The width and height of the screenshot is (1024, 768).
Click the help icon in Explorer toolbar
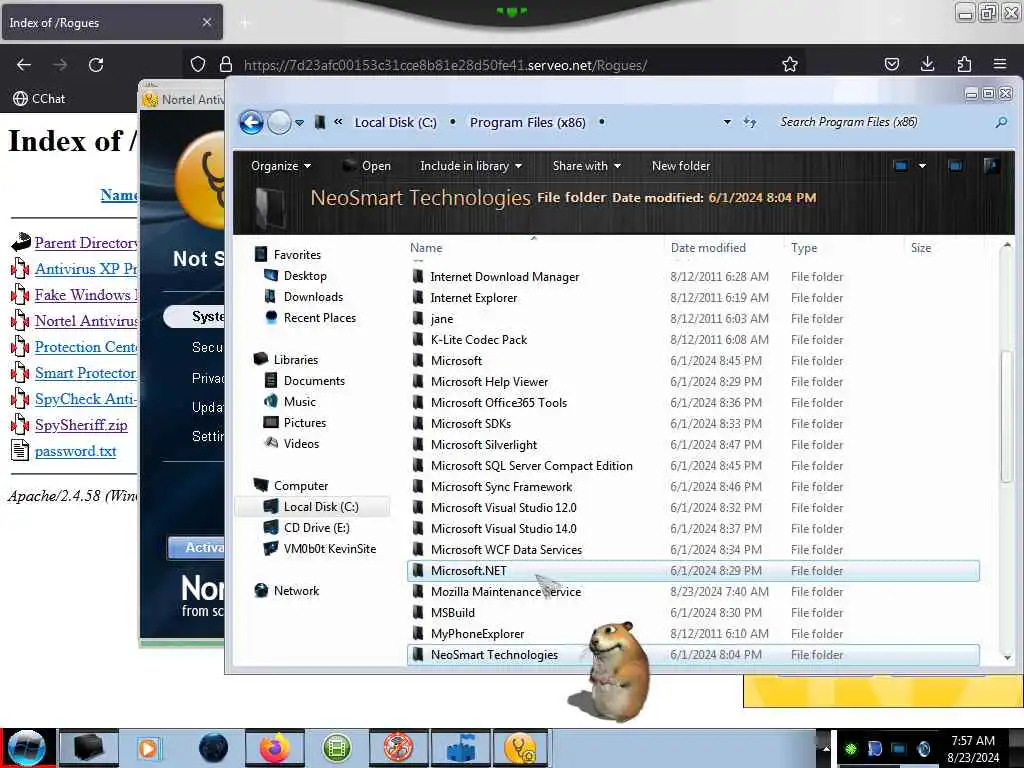pos(991,166)
